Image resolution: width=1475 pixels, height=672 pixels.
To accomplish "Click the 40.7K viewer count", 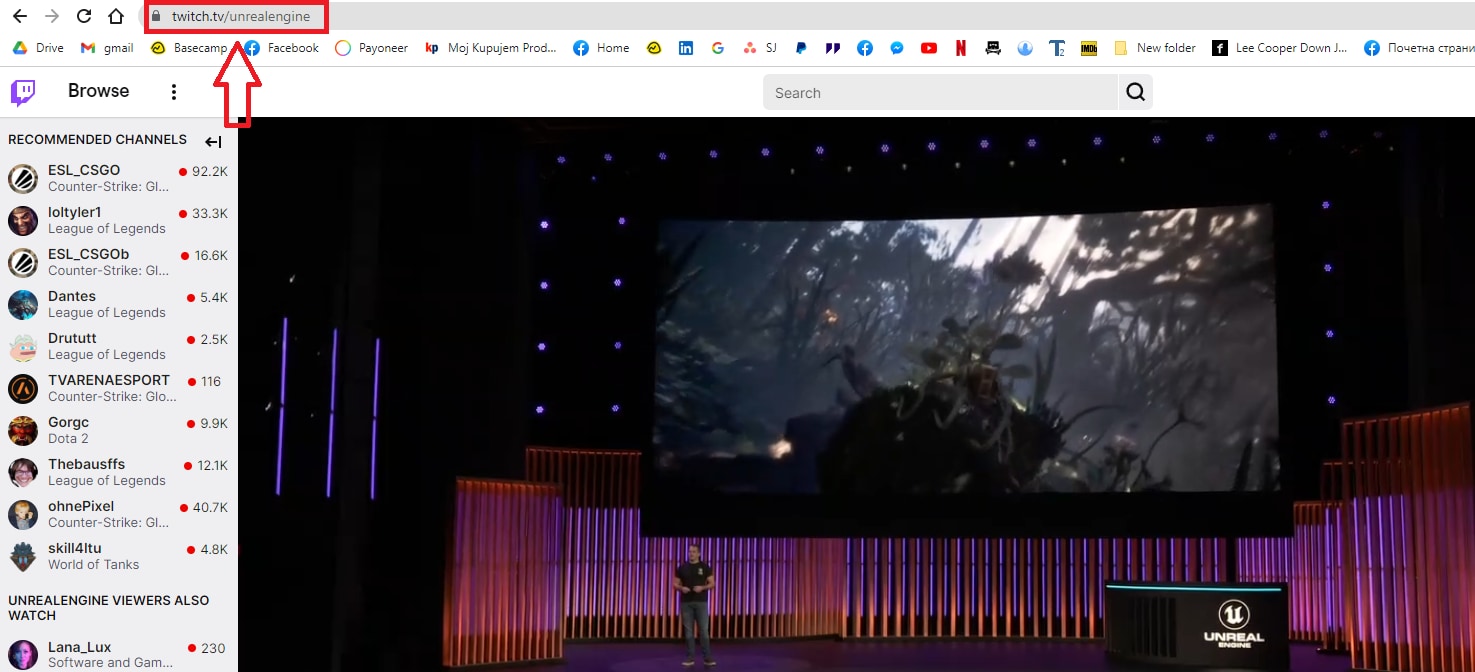I will coord(210,508).
